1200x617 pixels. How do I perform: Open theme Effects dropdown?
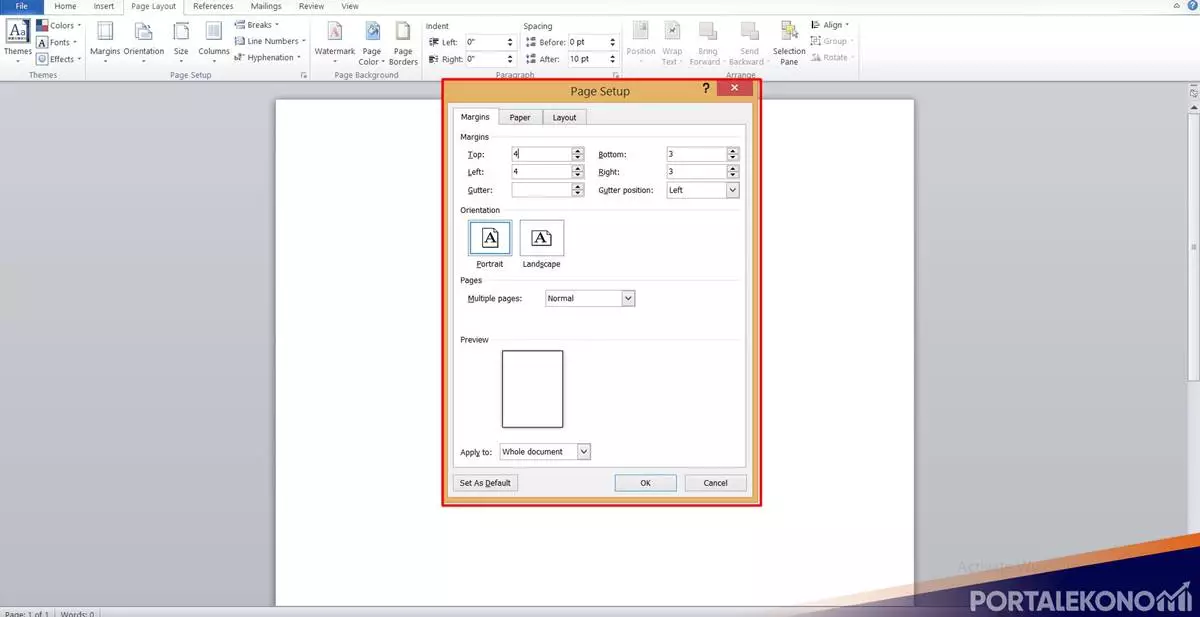point(58,59)
